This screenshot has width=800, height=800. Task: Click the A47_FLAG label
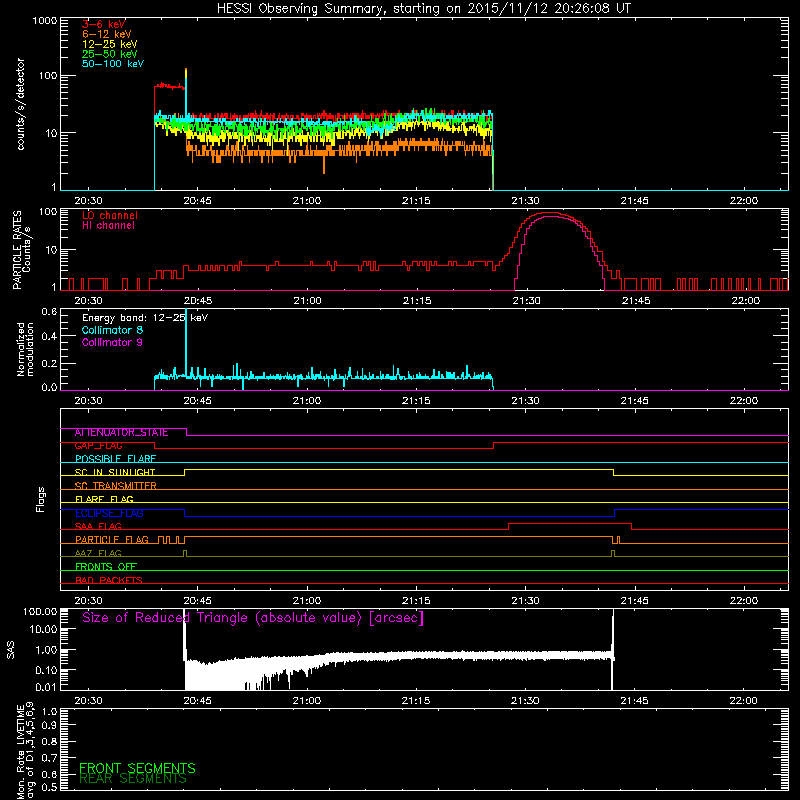tap(98, 554)
